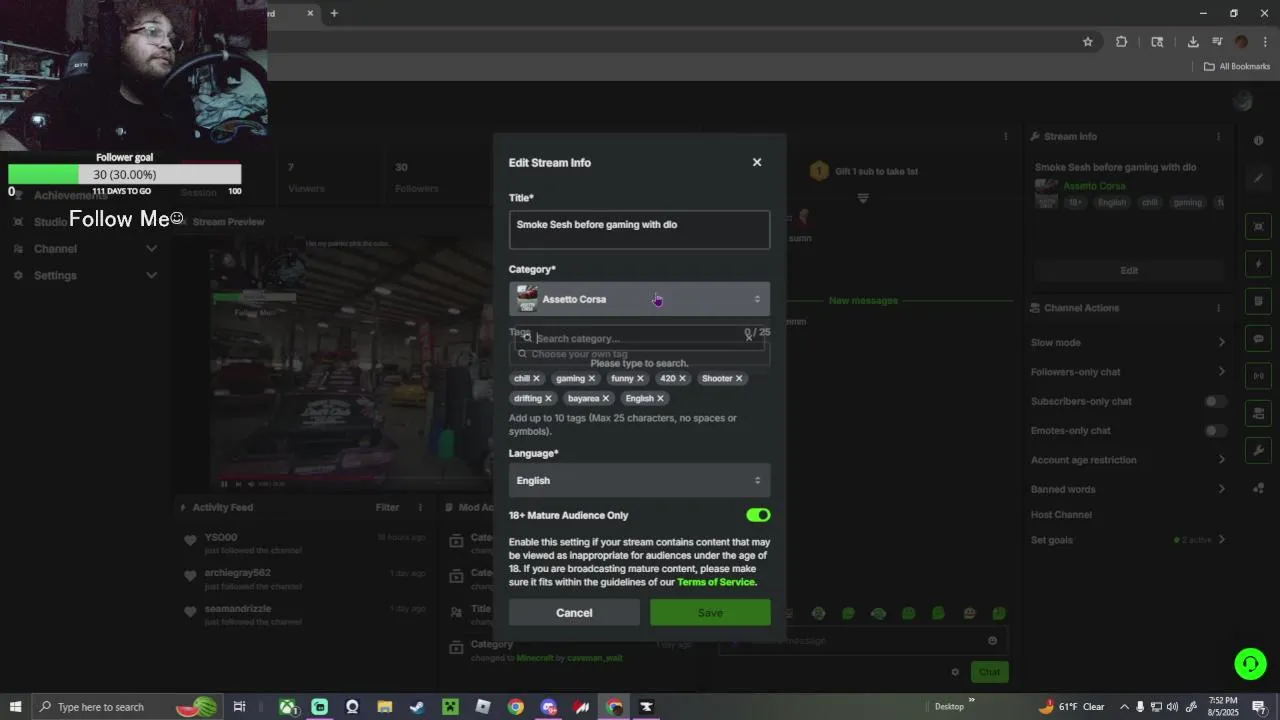Open File Explorer from the taskbar
Screen dimensions: 1280x720
click(384, 707)
